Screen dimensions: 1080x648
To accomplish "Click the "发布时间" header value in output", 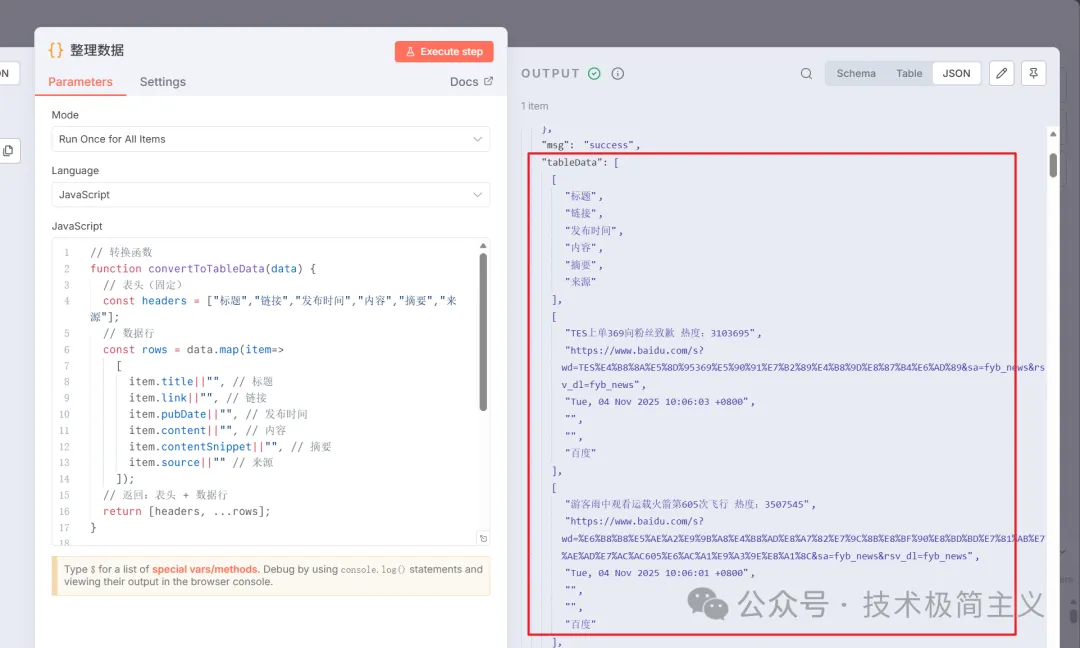I will click(594, 231).
